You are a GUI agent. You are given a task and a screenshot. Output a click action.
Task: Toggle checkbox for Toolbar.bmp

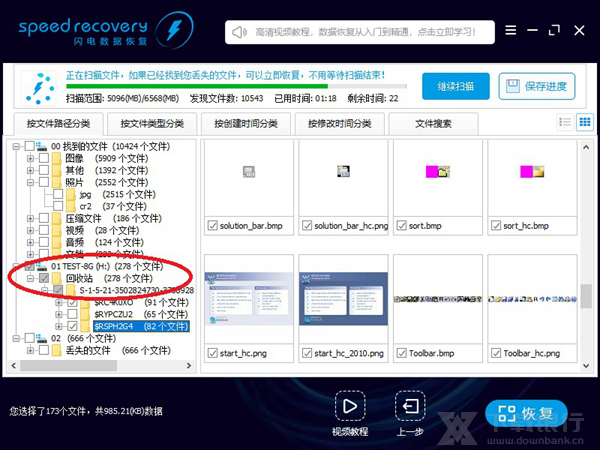(x=401, y=353)
